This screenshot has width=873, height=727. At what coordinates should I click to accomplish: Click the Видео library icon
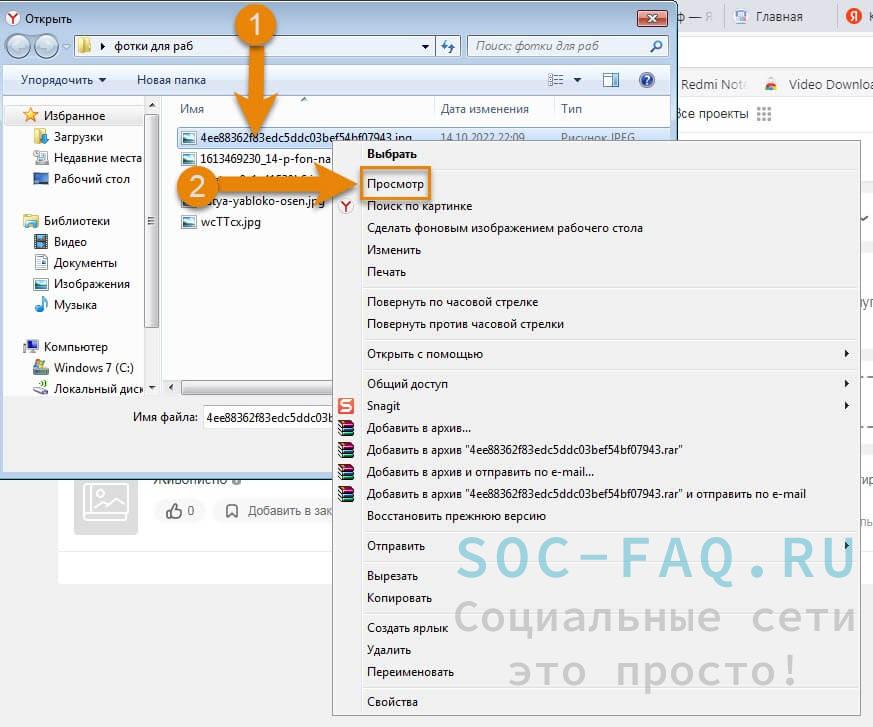point(41,242)
